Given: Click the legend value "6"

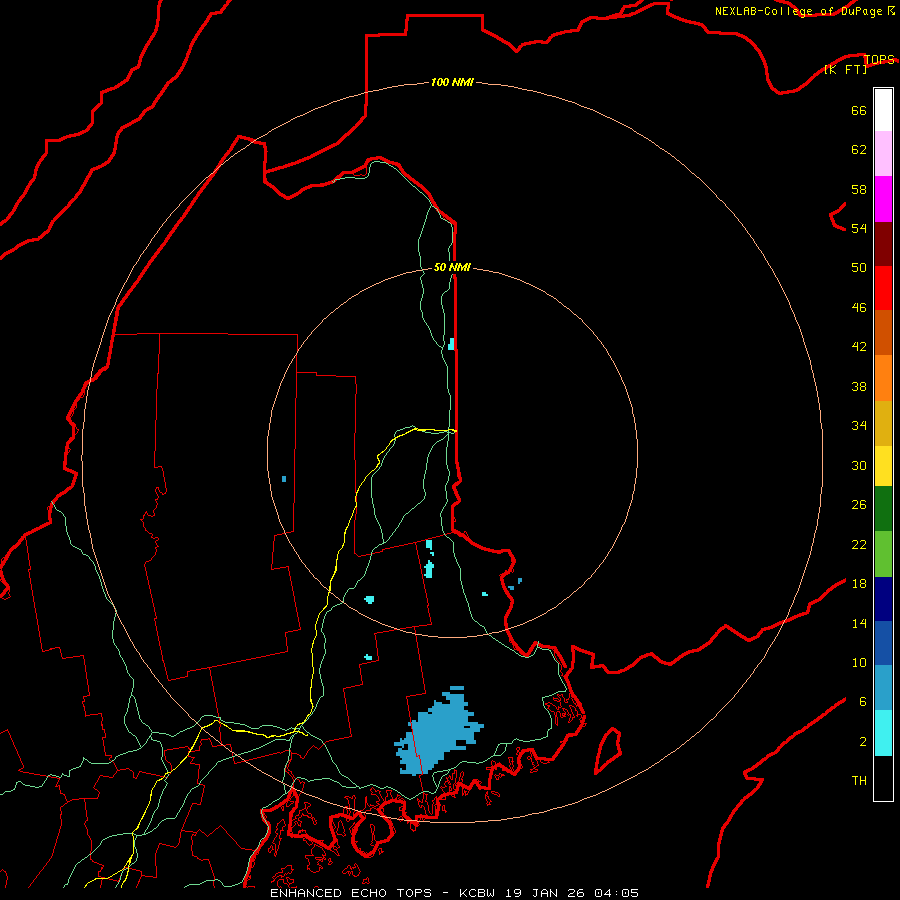Looking at the screenshot, I should click(862, 702).
